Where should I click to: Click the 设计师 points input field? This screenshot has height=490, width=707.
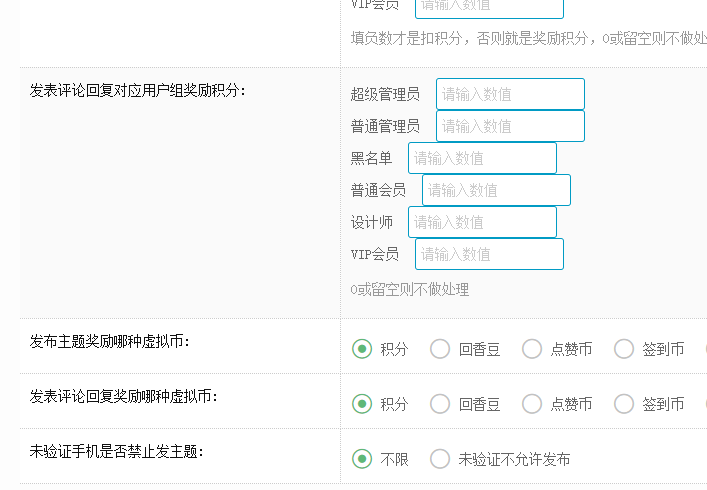(482, 222)
